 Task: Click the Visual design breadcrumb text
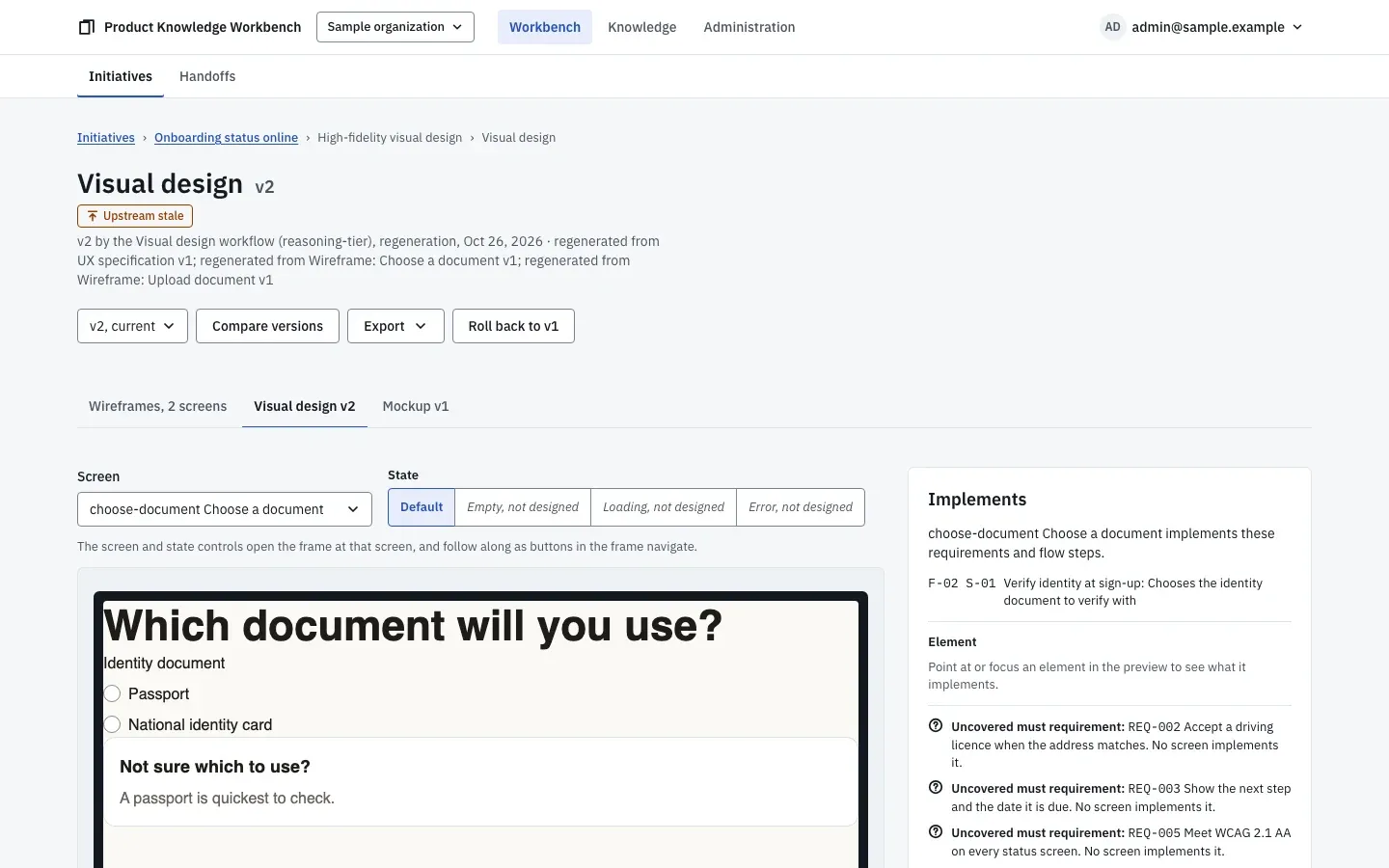point(519,138)
